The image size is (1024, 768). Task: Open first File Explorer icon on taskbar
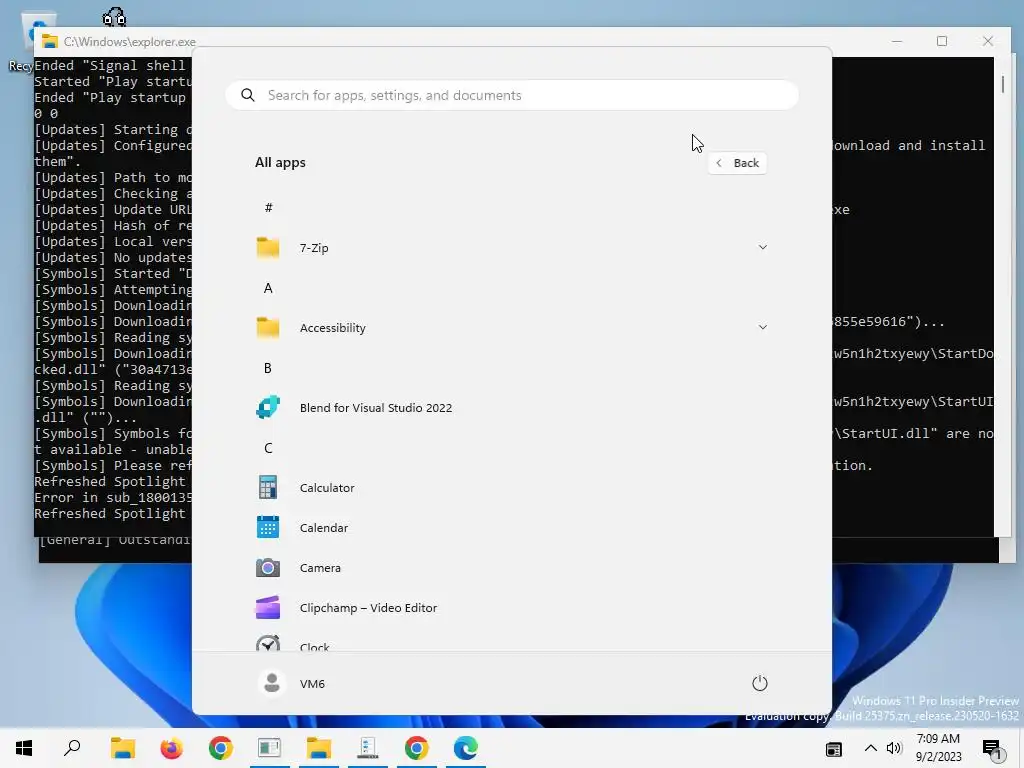pos(123,748)
